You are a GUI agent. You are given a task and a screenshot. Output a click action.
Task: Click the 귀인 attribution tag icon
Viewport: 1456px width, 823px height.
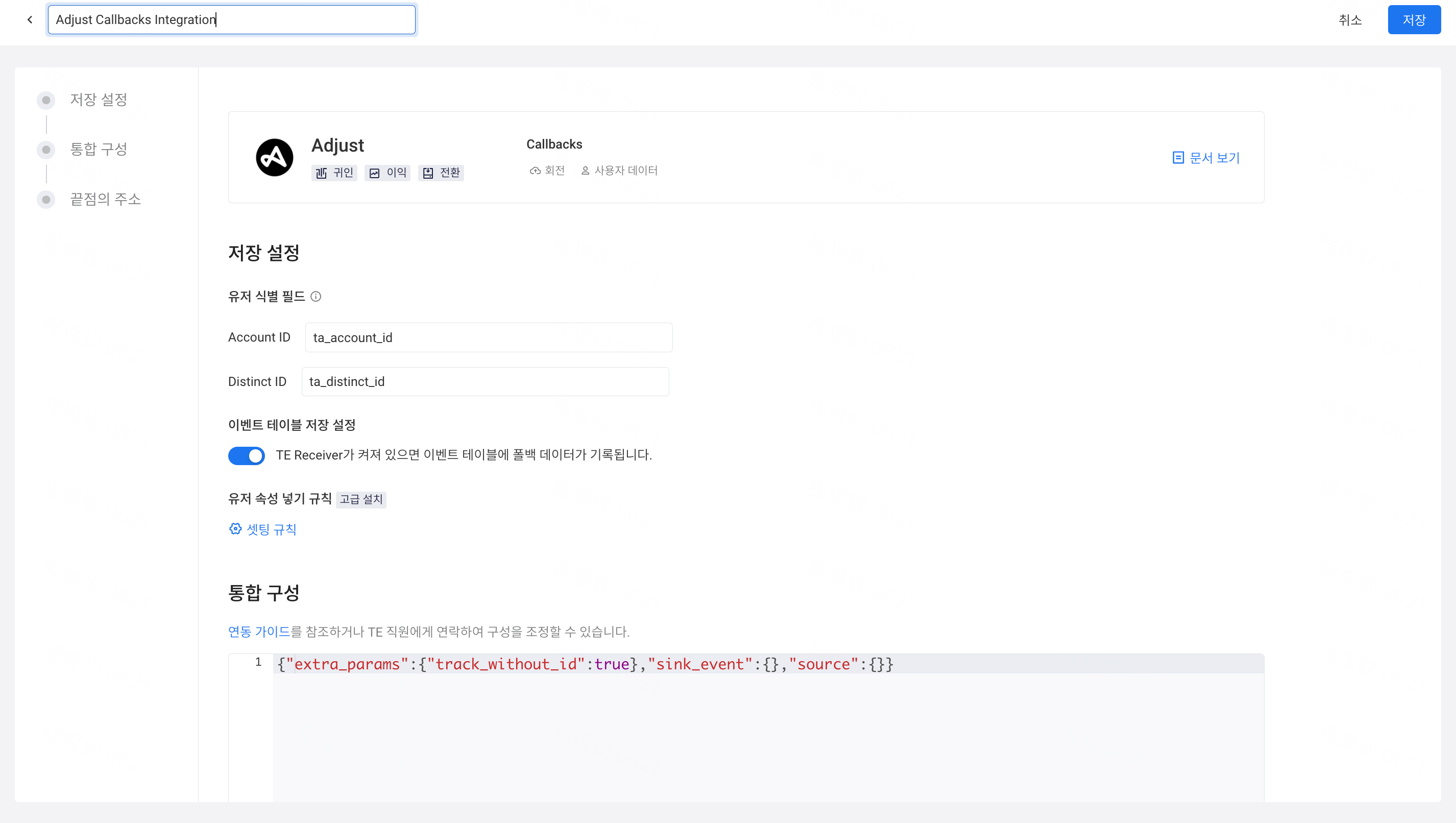tap(321, 173)
